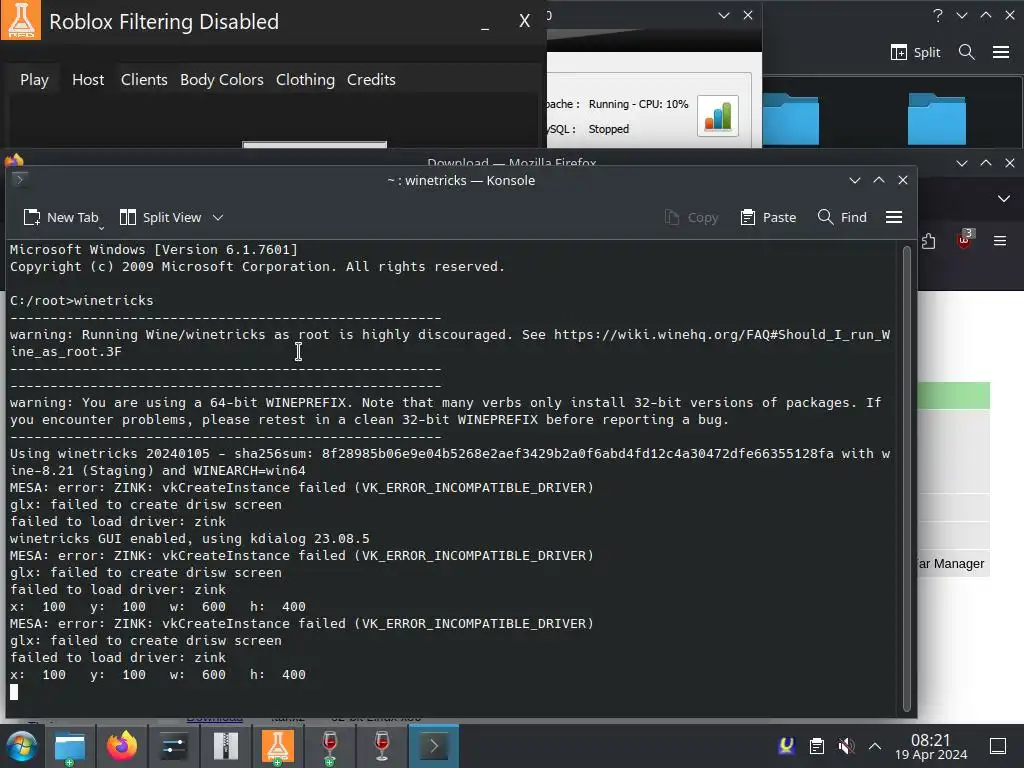Select the first blue folder in file manager
This screenshot has width=1024, height=768.
[x=790, y=118]
